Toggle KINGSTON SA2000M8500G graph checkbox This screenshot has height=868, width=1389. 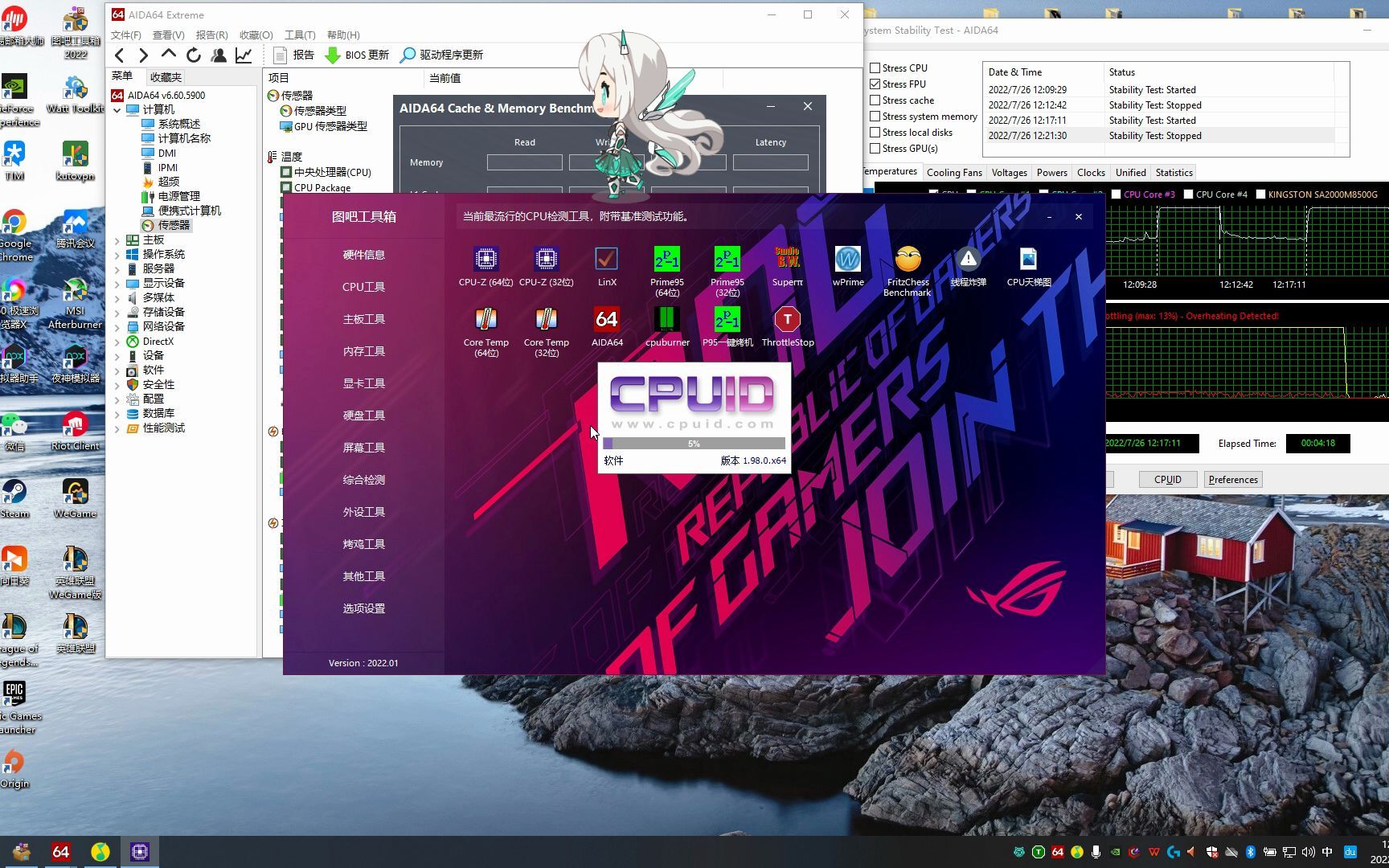click(x=1260, y=194)
